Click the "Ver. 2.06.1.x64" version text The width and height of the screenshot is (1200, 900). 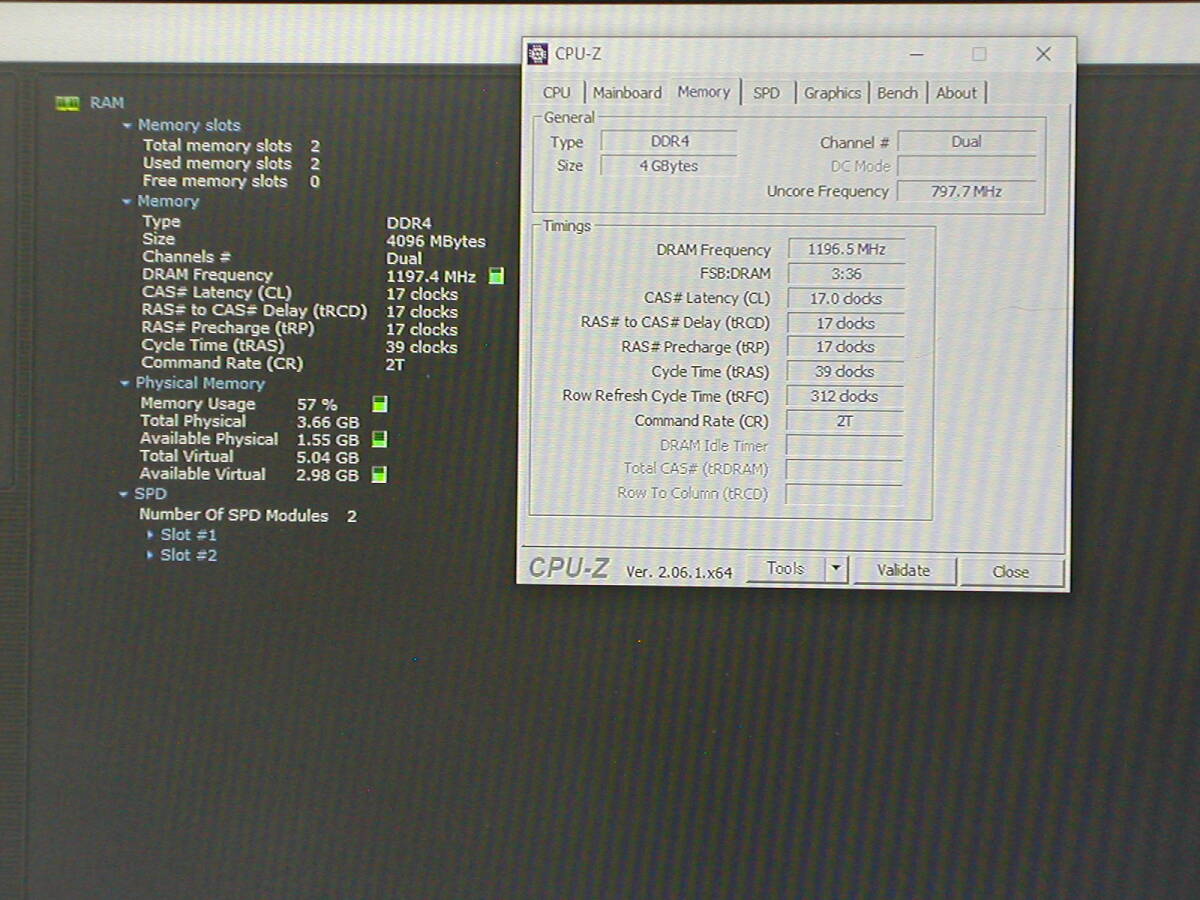(679, 572)
